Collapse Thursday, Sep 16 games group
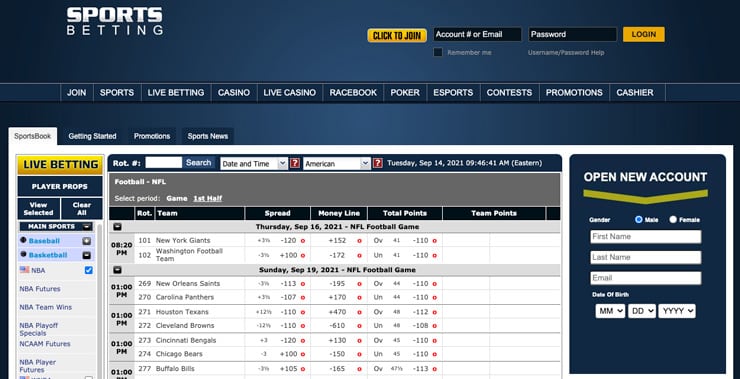This screenshot has width=740, height=379. 118,227
